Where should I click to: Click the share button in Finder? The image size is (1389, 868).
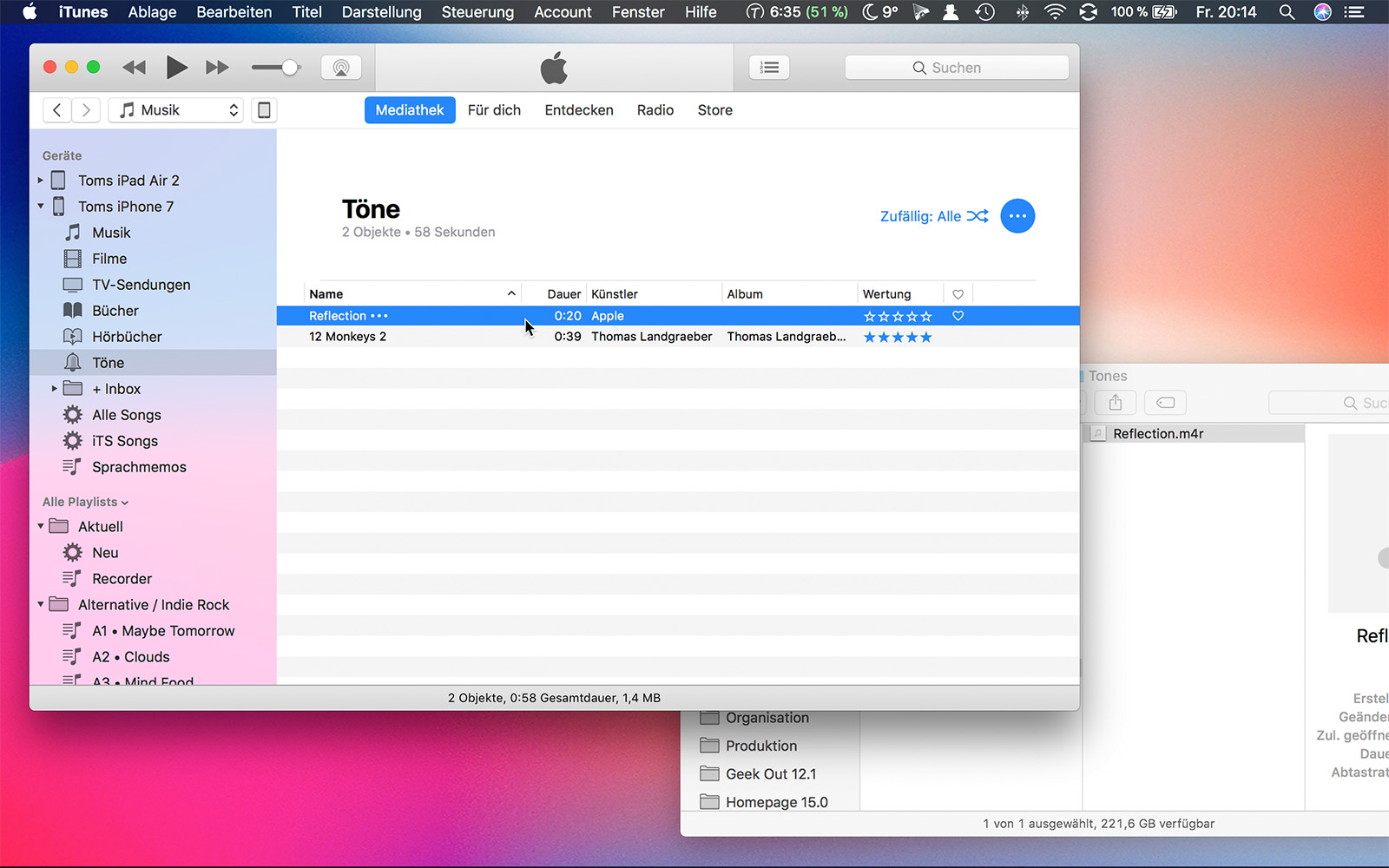tap(1116, 403)
